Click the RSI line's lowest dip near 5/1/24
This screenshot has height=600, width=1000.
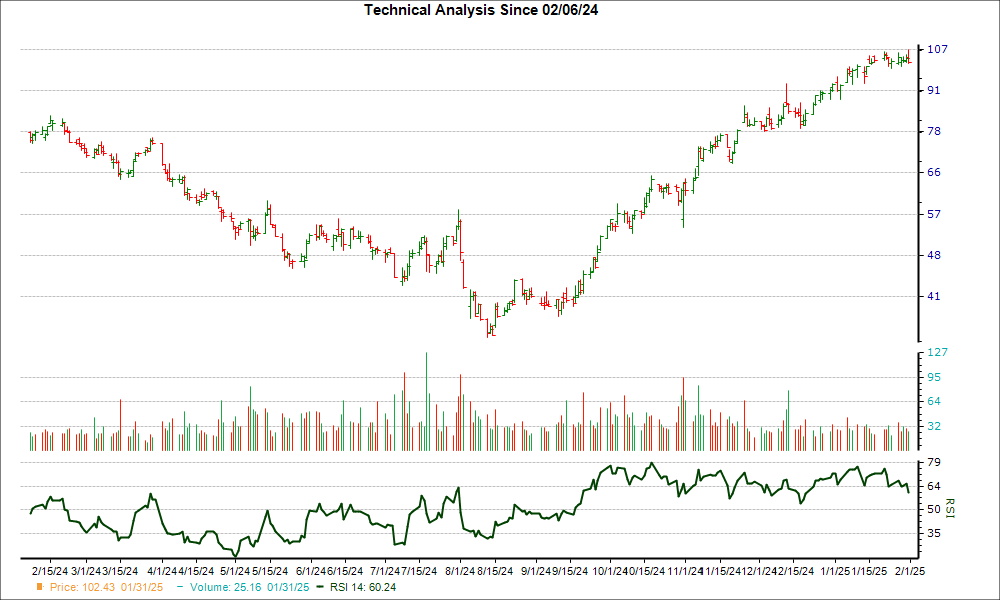[x=236, y=553]
